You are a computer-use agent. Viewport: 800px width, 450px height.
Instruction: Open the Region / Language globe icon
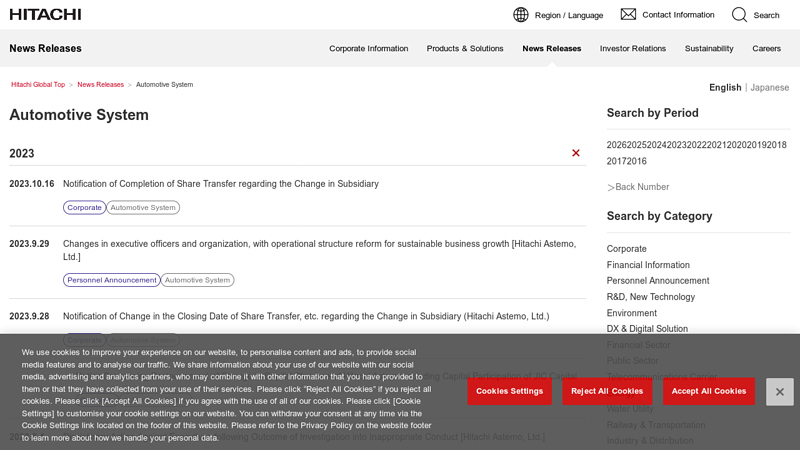tap(521, 15)
